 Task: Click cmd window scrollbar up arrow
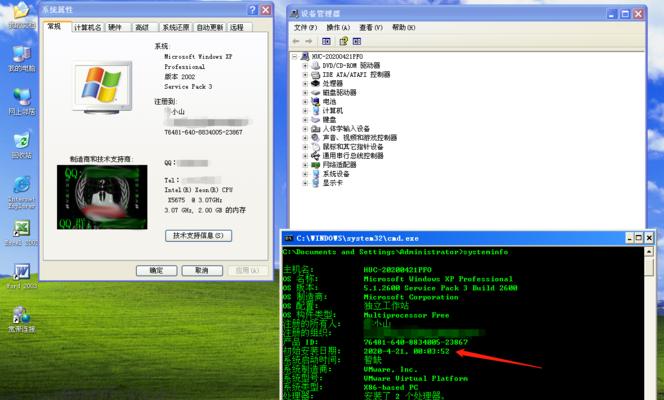(x=648, y=252)
